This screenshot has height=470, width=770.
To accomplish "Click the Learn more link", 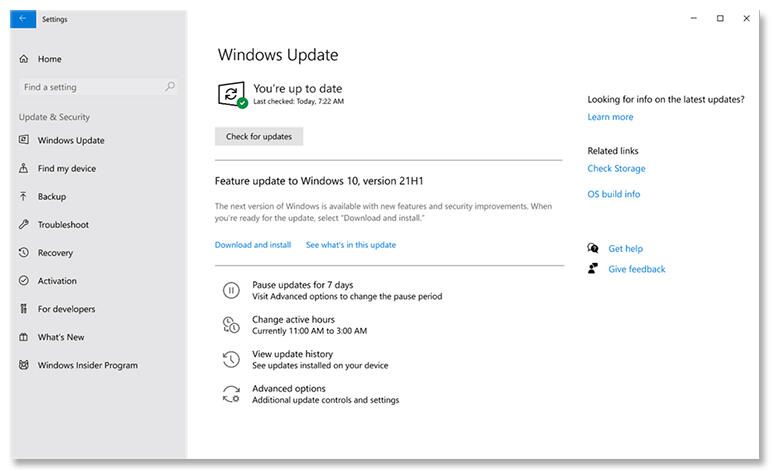I will [x=610, y=117].
